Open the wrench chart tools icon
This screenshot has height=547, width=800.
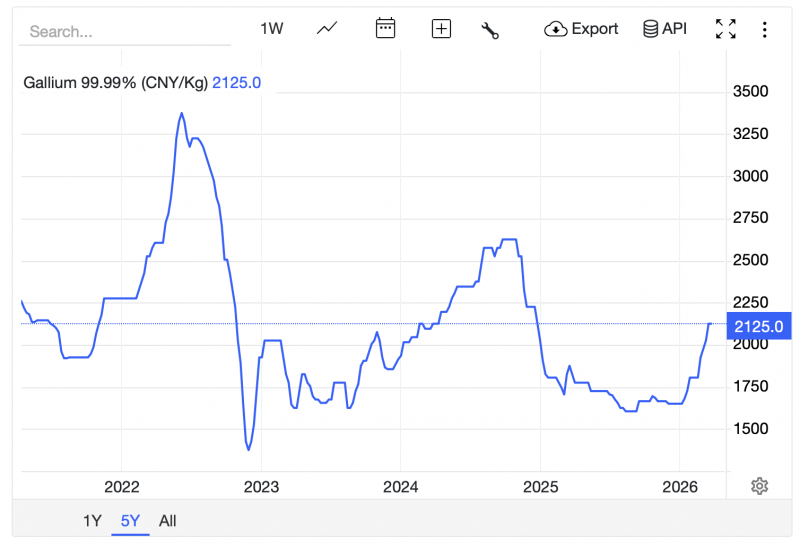[490, 29]
